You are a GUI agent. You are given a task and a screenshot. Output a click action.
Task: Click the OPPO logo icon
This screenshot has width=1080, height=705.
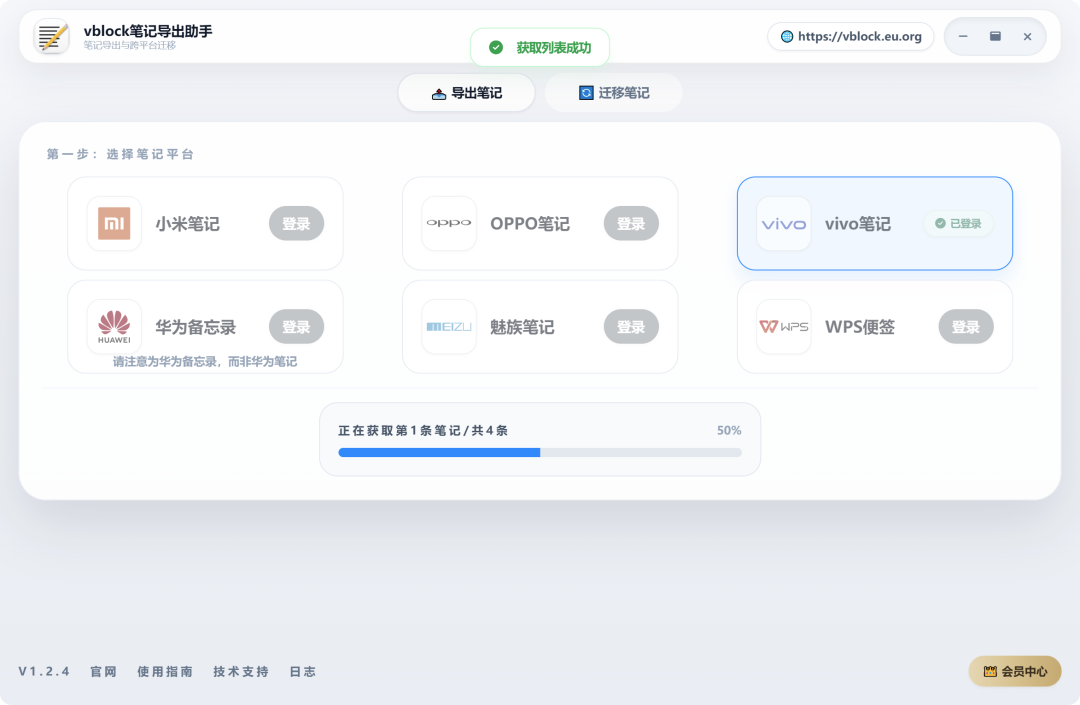click(x=449, y=223)
